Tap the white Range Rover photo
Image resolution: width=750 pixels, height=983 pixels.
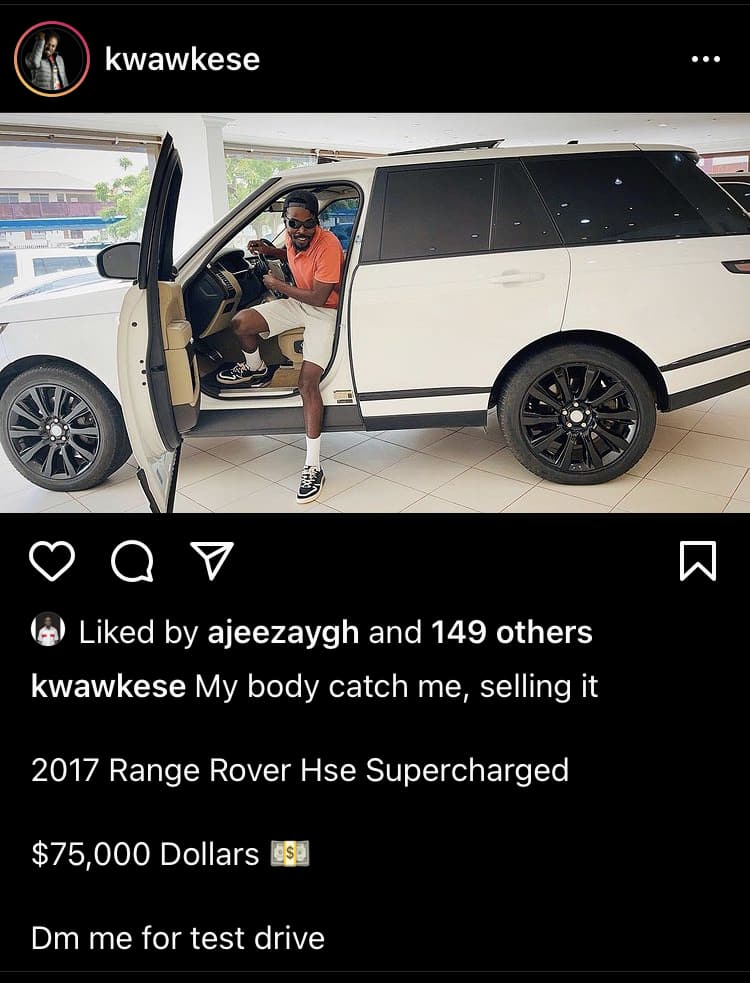(x=375, y=313)
